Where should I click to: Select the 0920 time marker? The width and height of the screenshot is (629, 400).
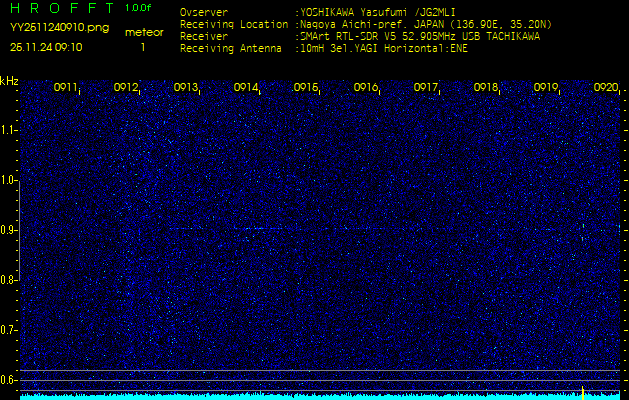[x=606, y=88]
